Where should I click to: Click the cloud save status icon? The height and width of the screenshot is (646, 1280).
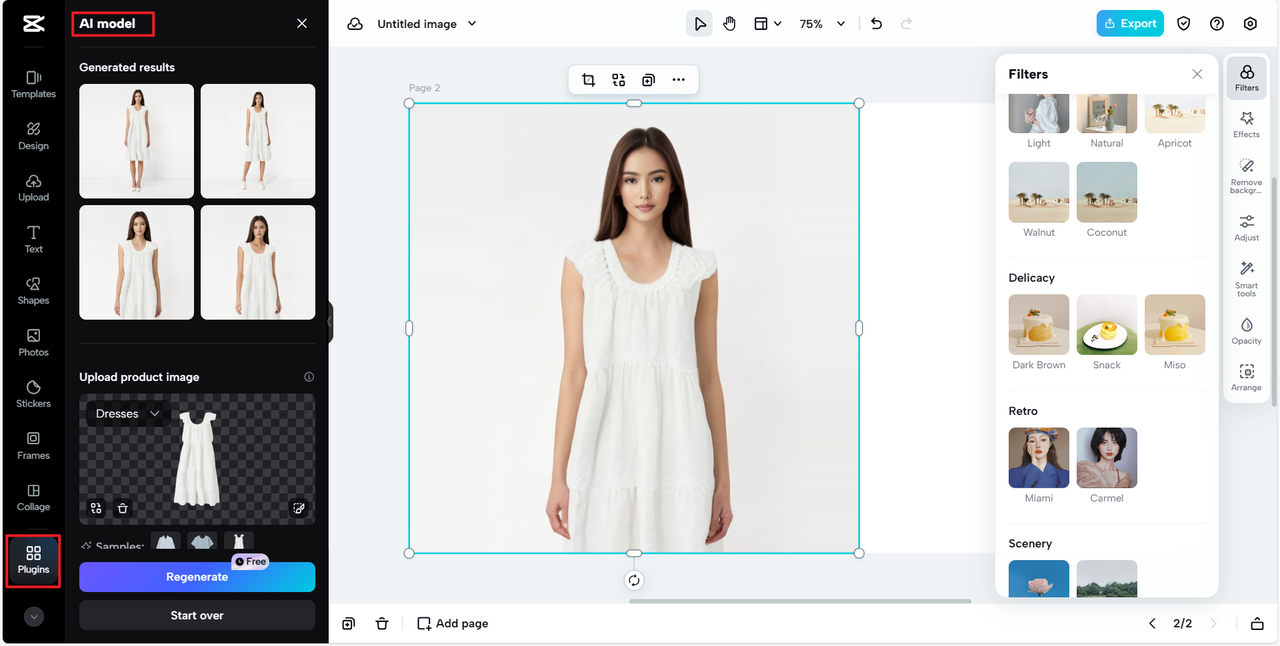[x=355, y=24]
